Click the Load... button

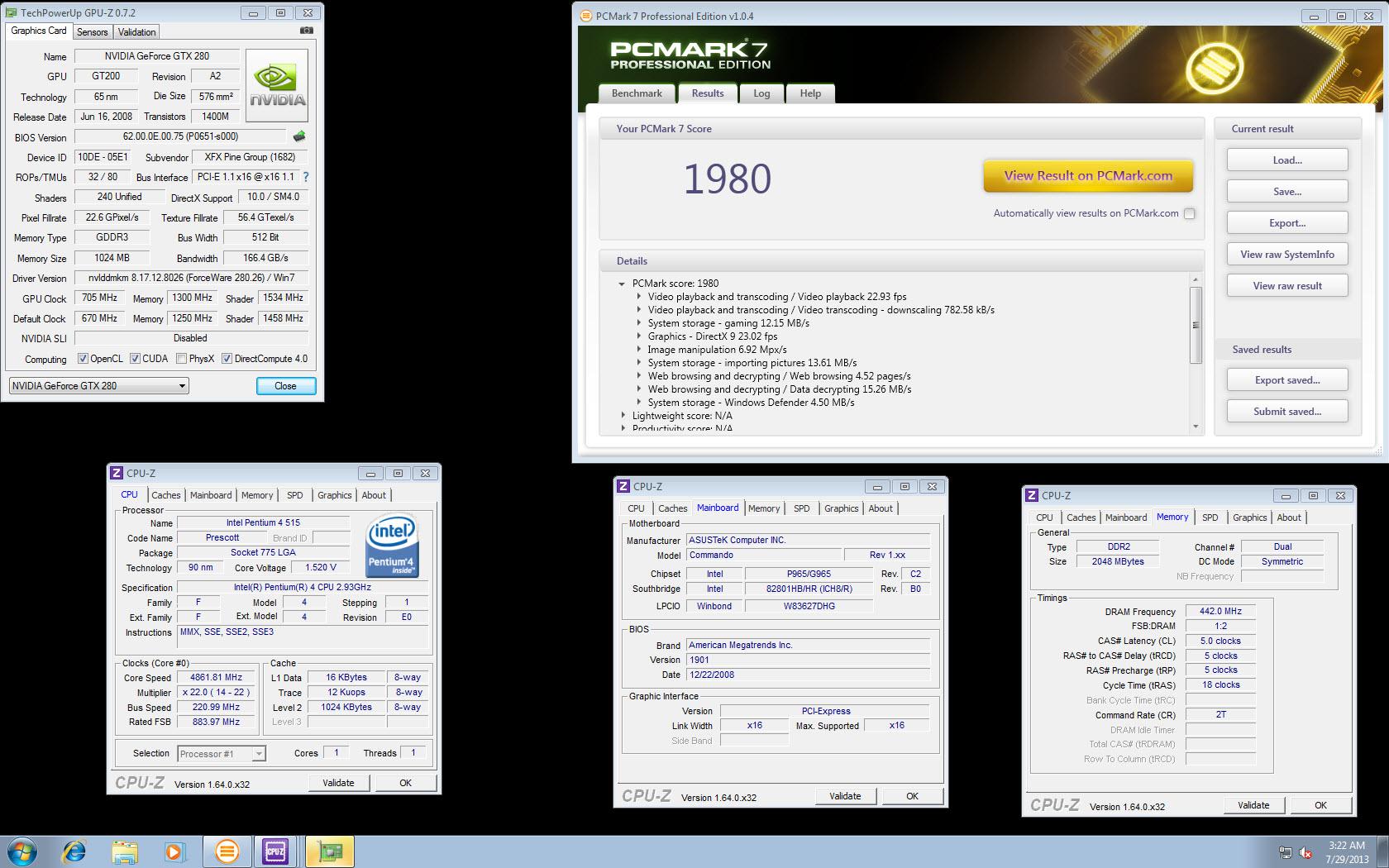(x=1287, y=160)
